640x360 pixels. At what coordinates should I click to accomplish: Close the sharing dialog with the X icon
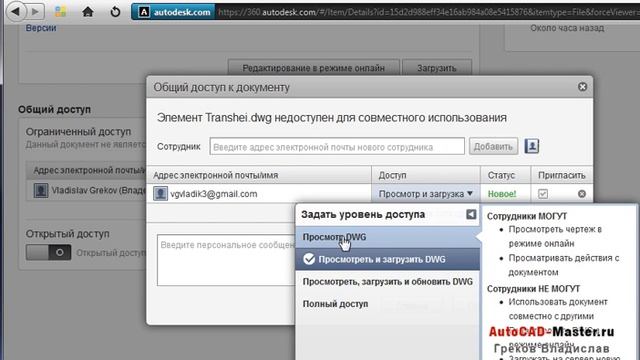pos(582,87)
